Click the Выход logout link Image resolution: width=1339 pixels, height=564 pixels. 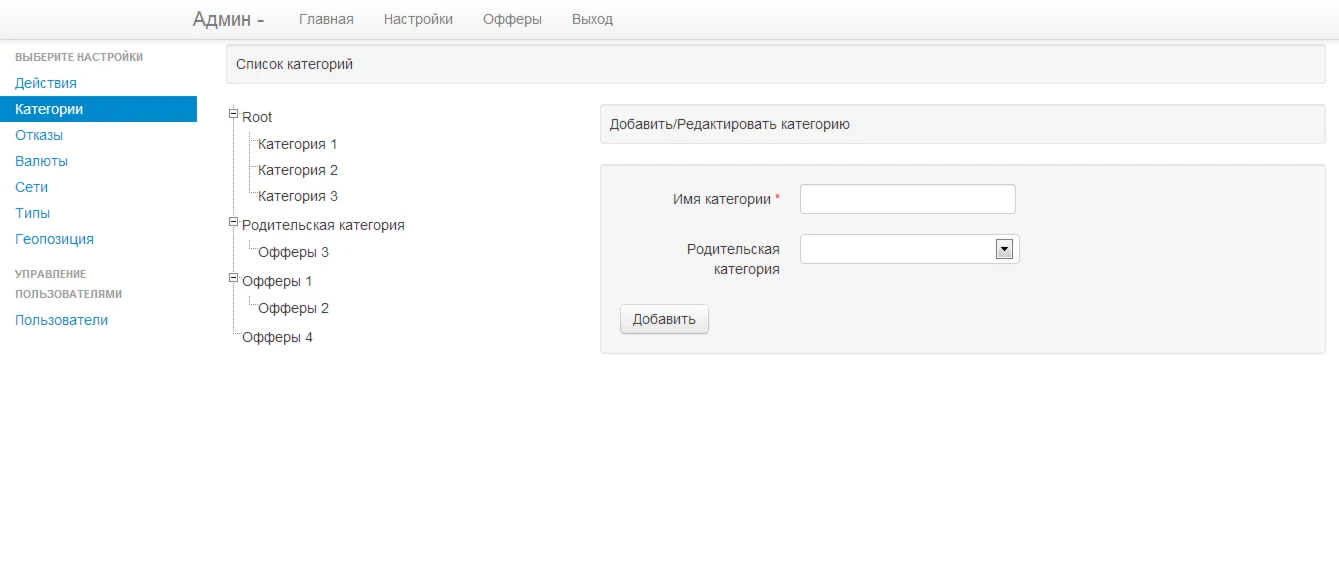pos(592,19)
